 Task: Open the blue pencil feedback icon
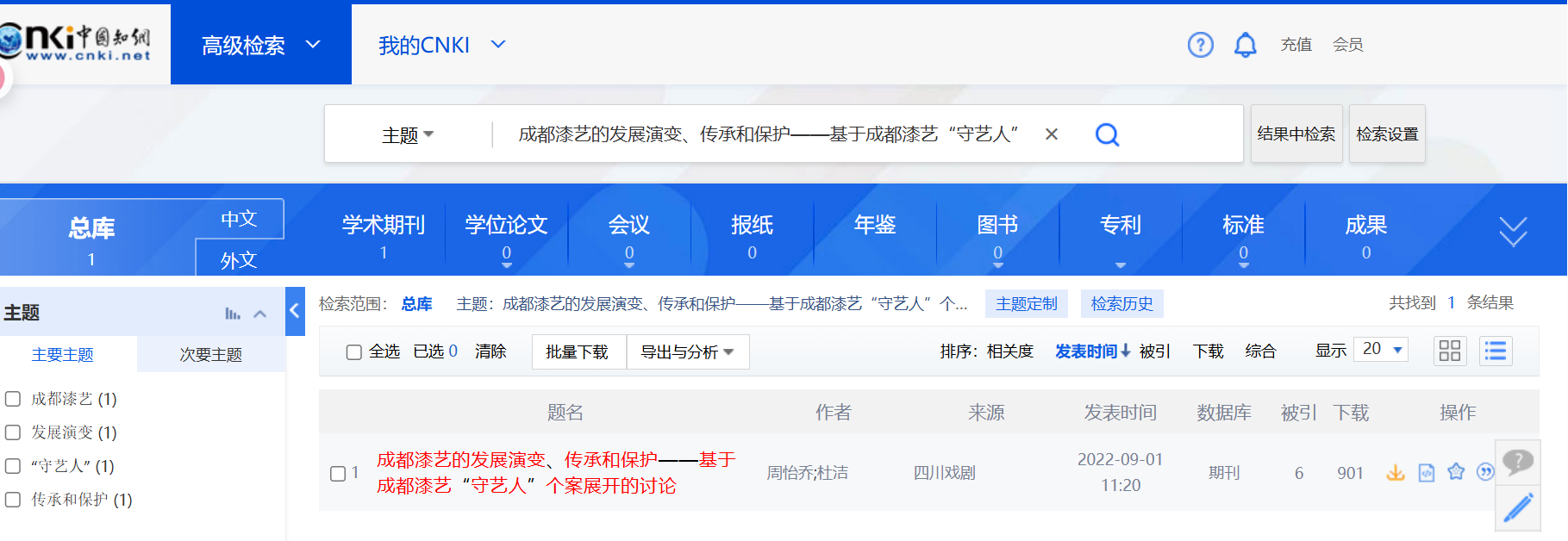[1518, 507]
